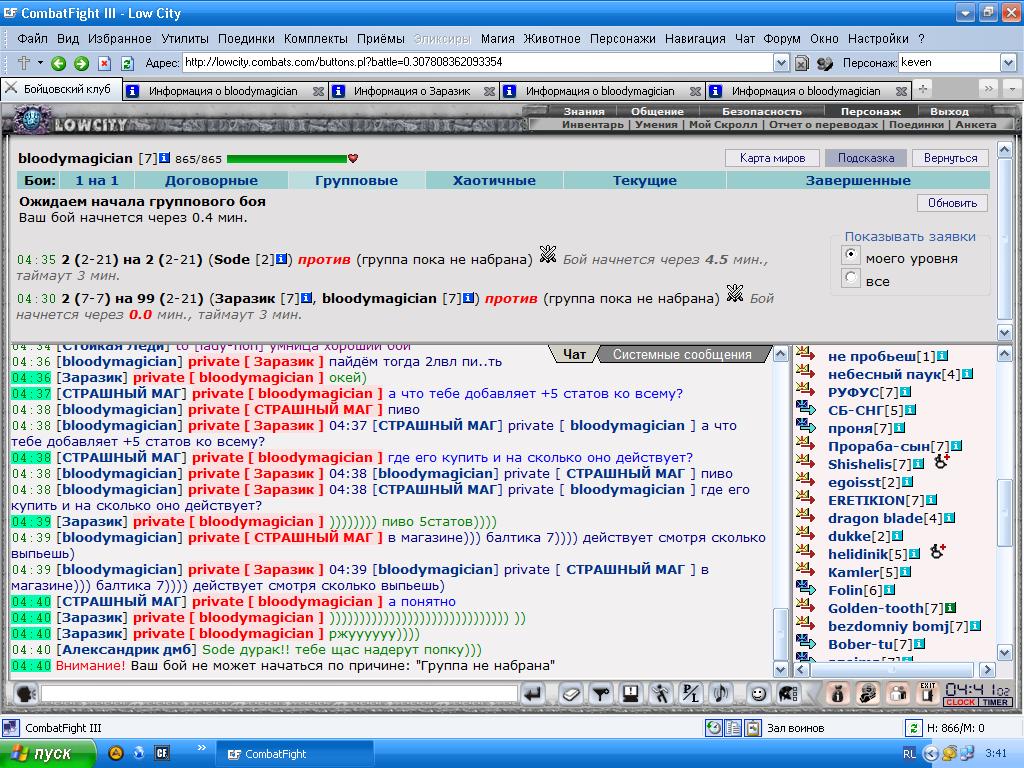Click the green page refresh icon
The height and width of the screenshot is (768, 1024).
[127, 63]
